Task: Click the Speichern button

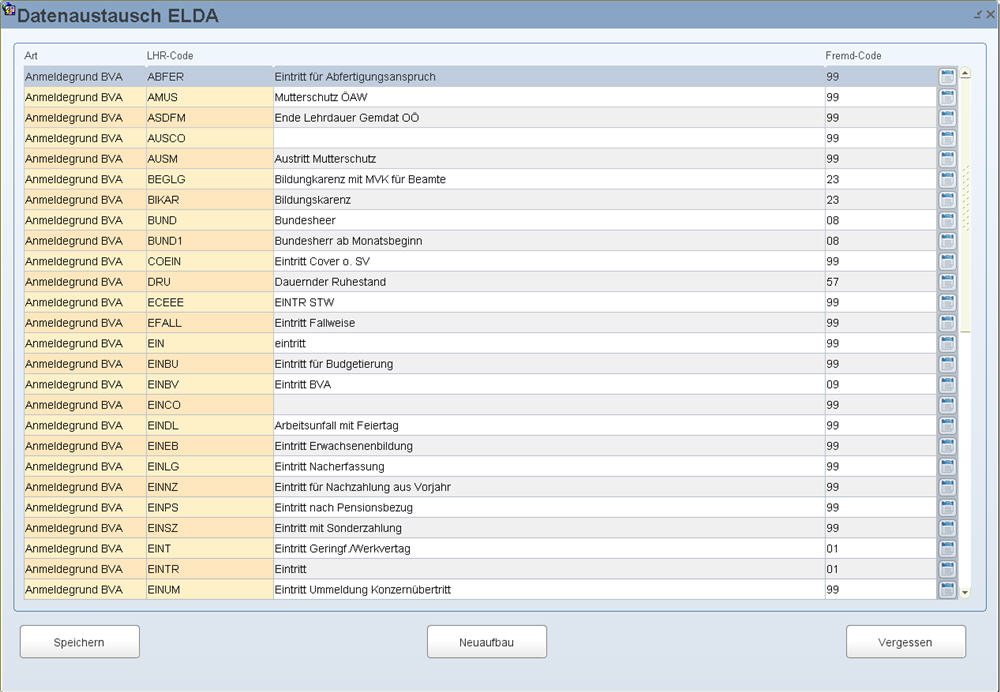Action: click(80, 642)
